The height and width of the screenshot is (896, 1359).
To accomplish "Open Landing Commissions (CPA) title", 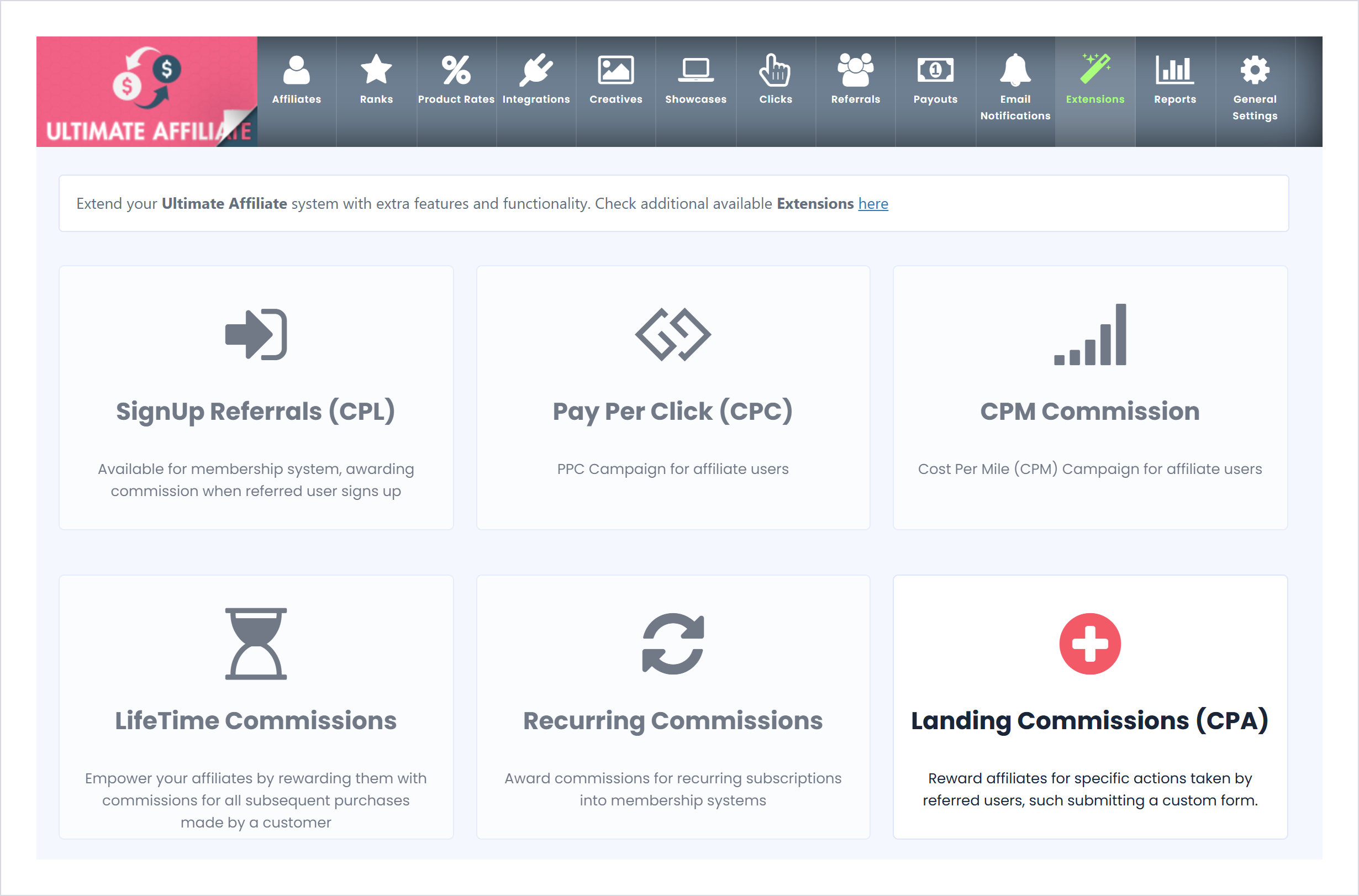I will [1090, 720].
